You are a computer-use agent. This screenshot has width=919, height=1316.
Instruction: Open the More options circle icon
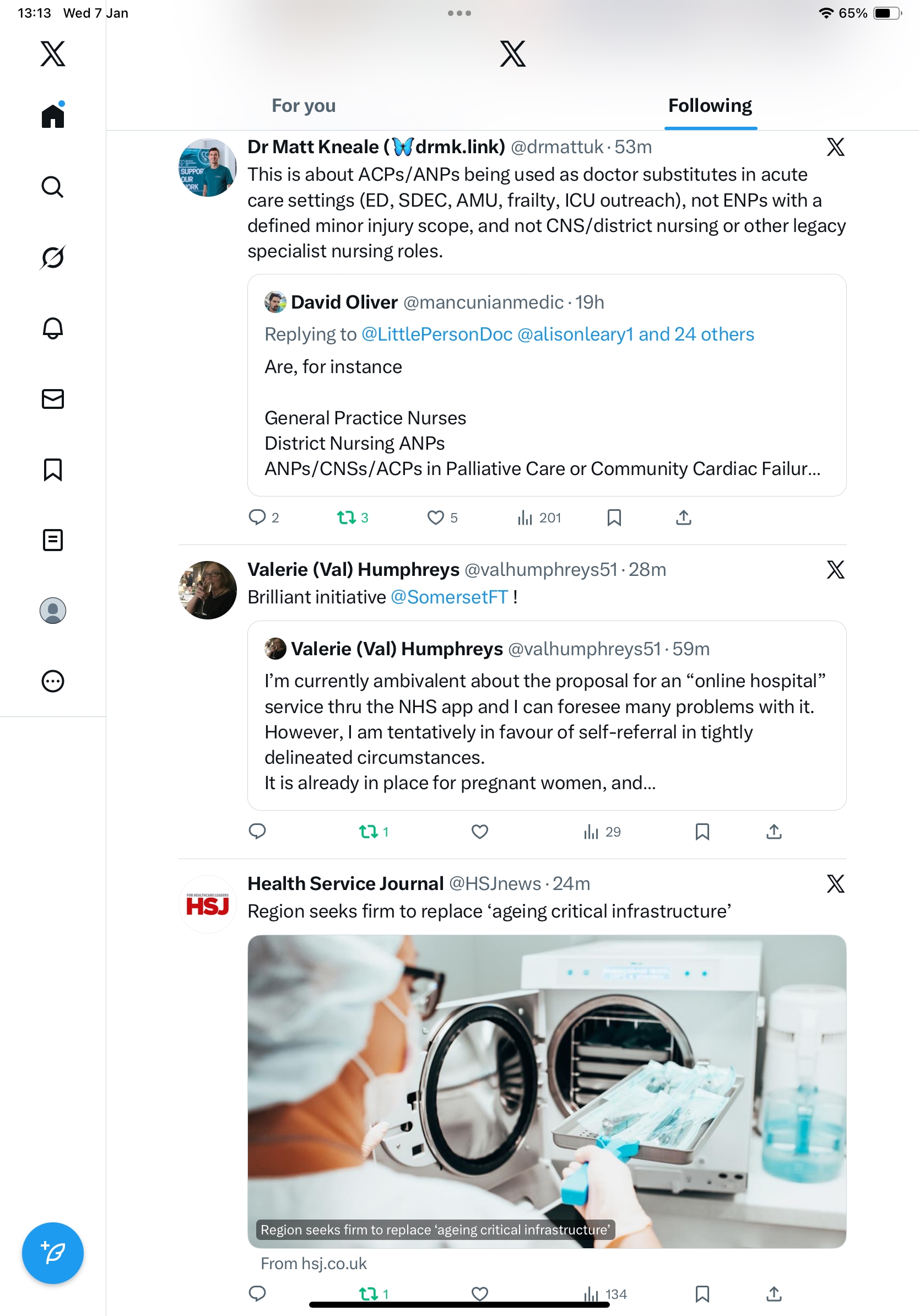pyautogui.click(x=53, y=681)
